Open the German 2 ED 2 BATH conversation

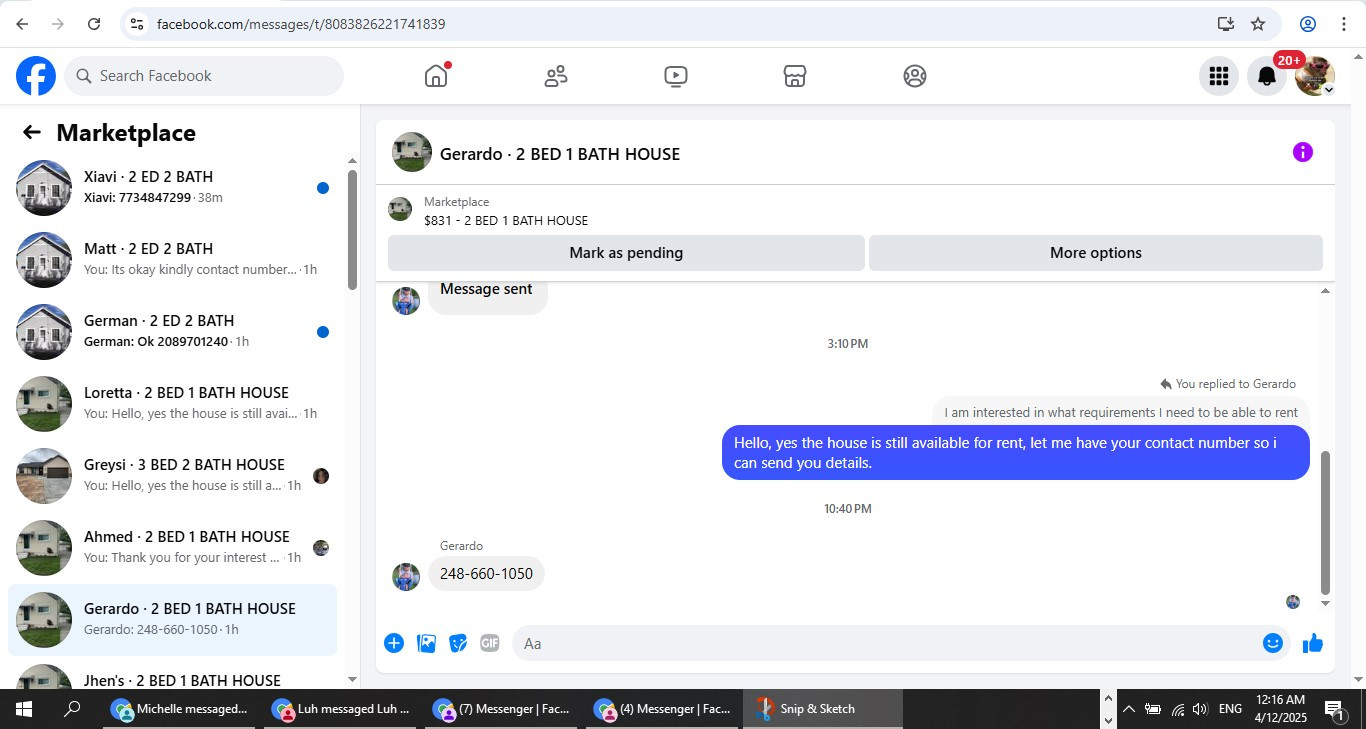tap(172, 332)
